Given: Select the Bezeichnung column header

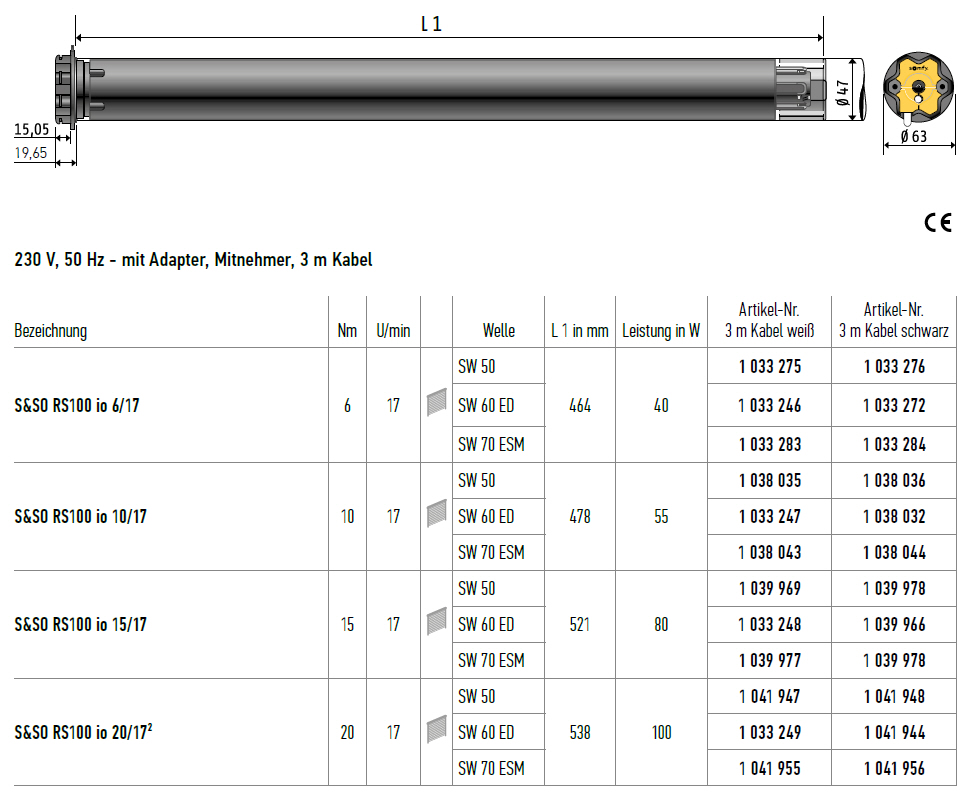Looking at the screenshot, I should (x=50, y=331).
